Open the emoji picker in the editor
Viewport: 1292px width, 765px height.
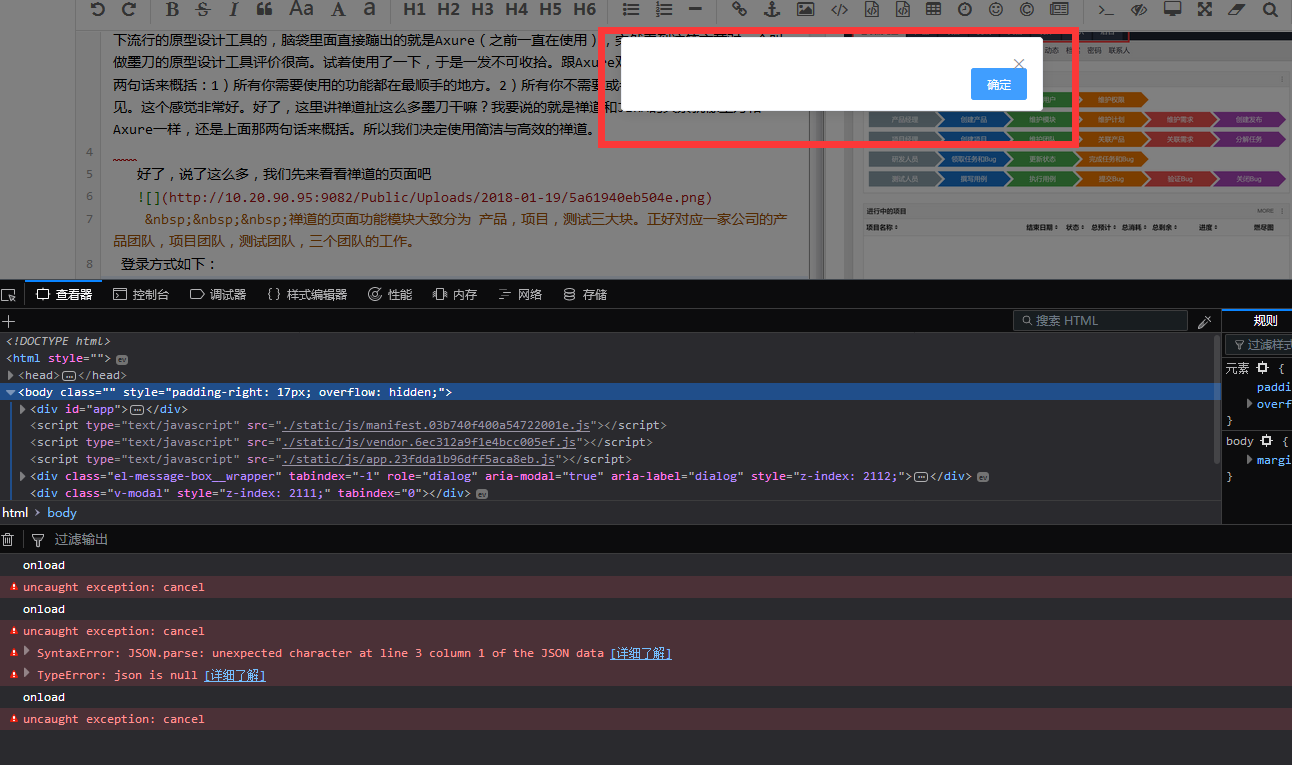tap(995, 10)
